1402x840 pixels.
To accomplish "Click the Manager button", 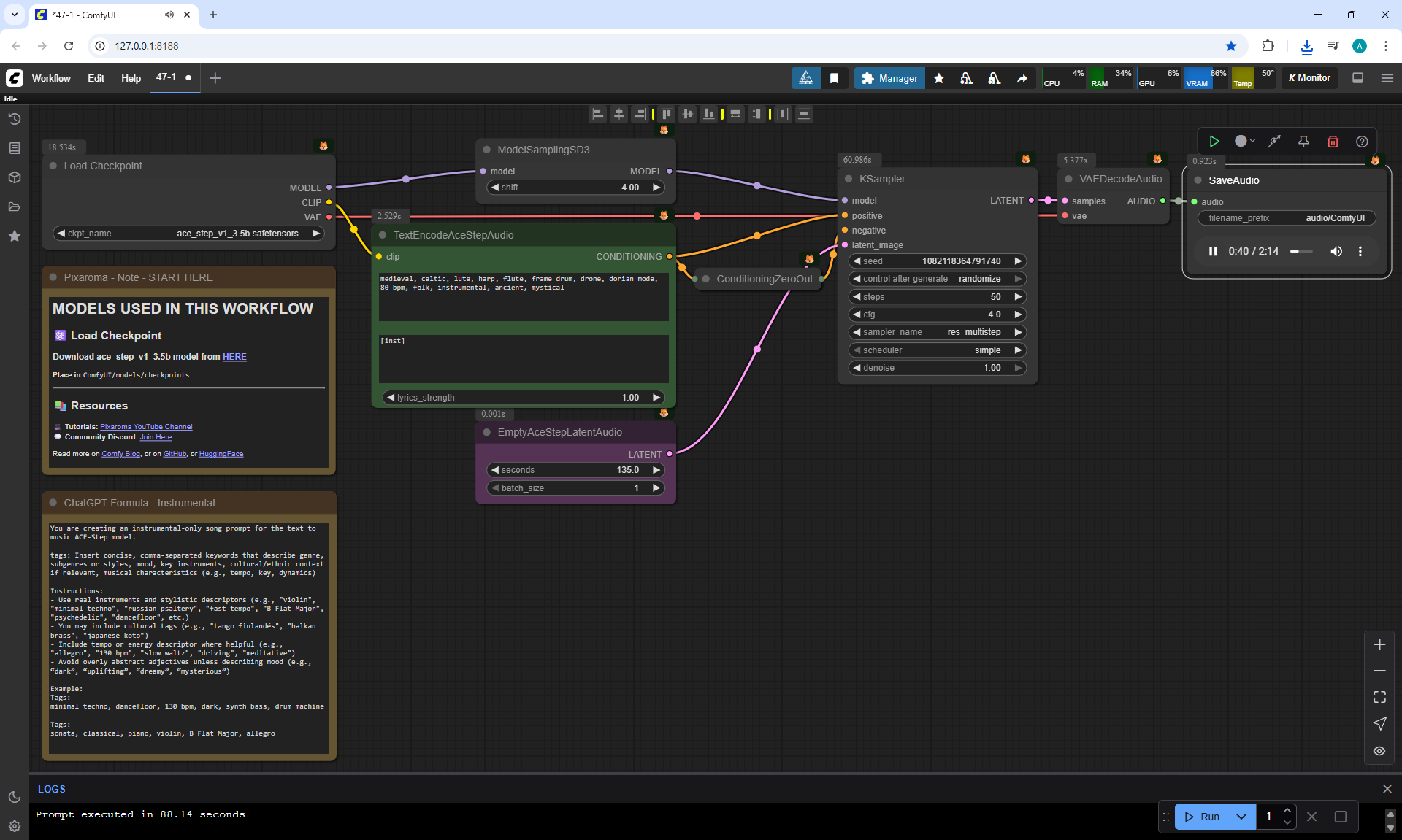I will tap(889, 78).
